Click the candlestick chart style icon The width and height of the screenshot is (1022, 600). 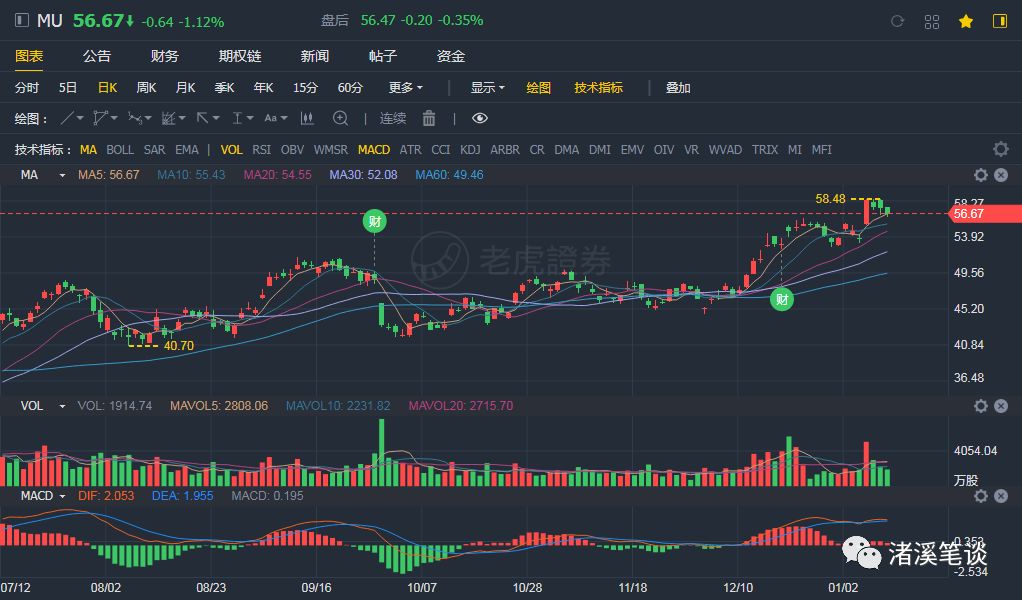pyautogui.click(x=307, y=119)
